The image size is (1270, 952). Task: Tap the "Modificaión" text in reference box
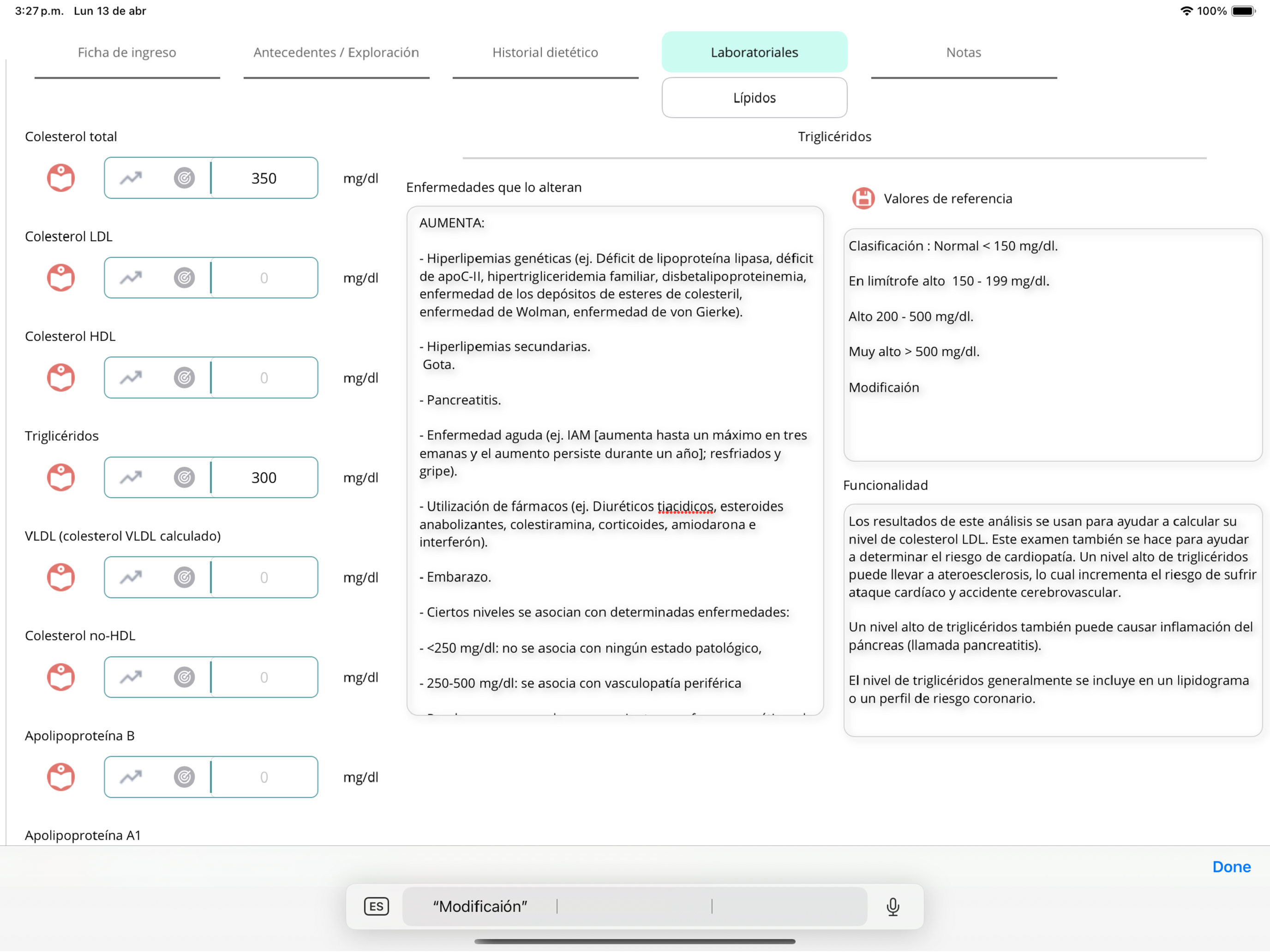(x=884, y=387)
